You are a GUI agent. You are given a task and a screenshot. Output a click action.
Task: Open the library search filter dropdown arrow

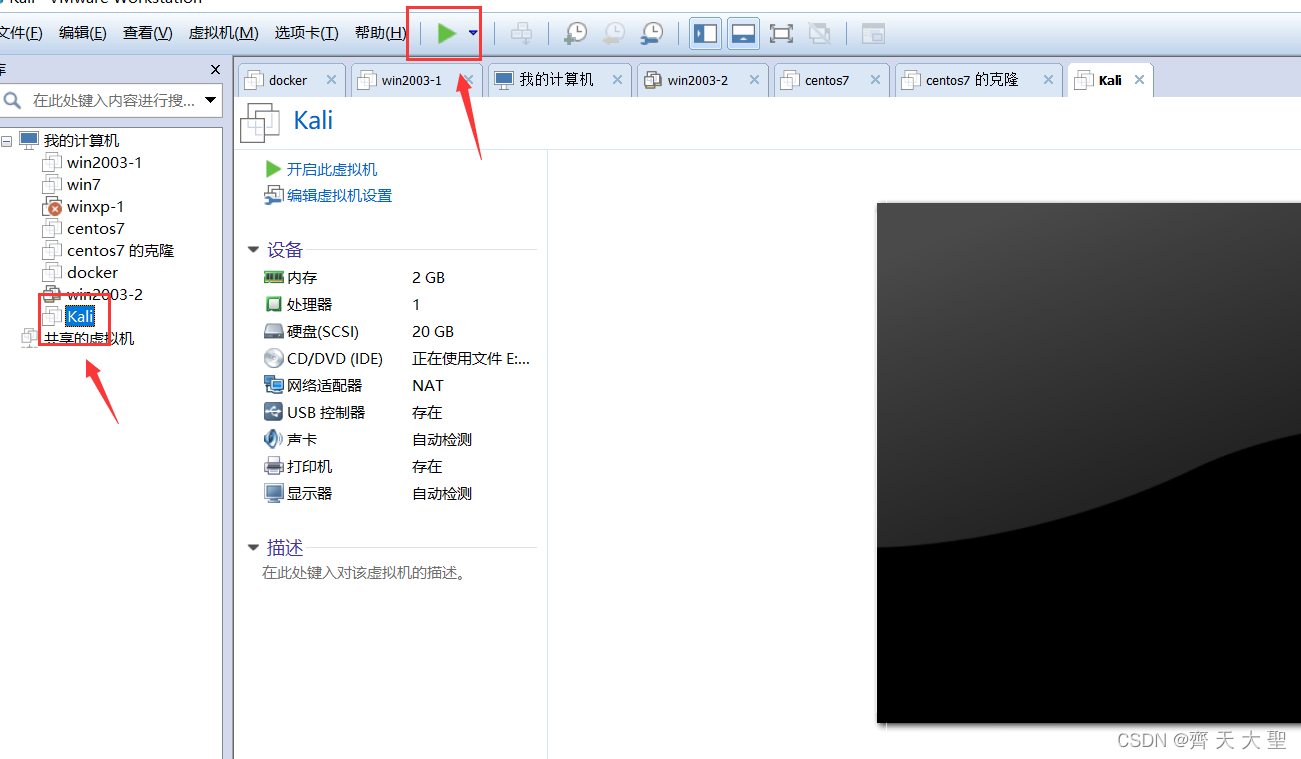click(x=210, y=100)
